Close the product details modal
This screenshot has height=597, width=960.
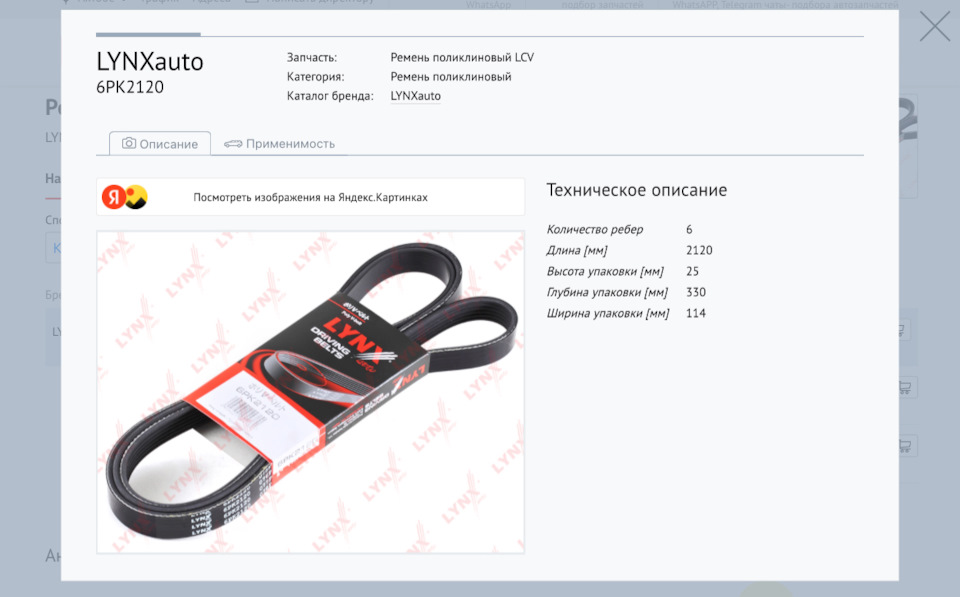click(x=934, y=28)
